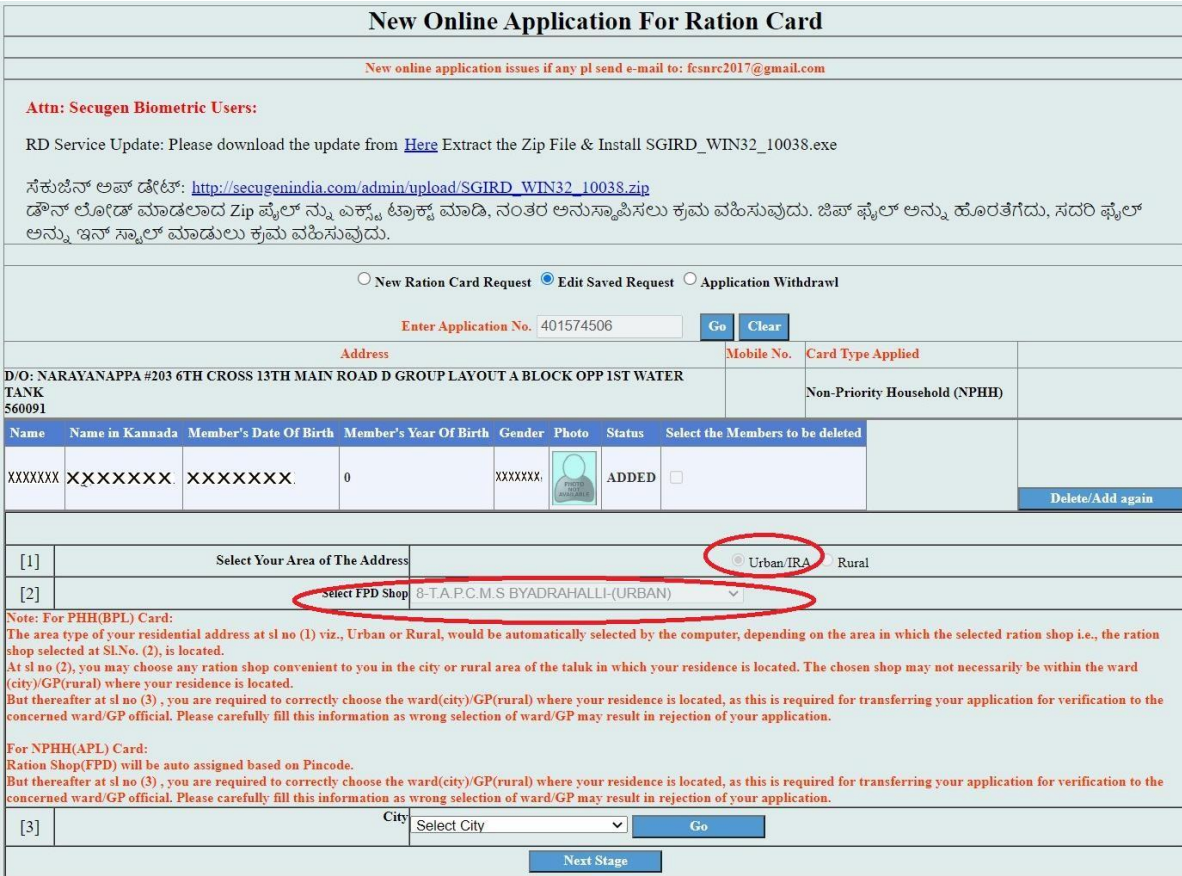The image size is (1182, 876).
Task: Tick the checkbox to delete the member
Action: click(676, 478)
